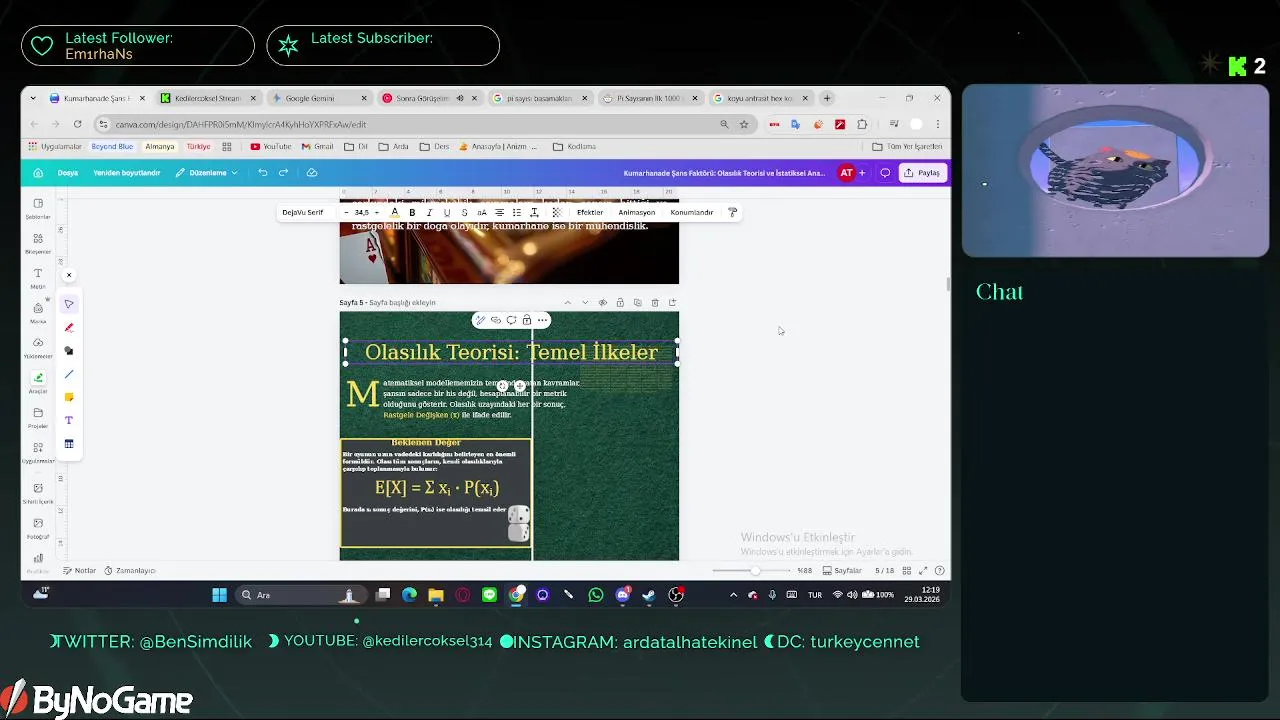
Task: Toggle bold formatting for the heading
Action: [x=412, y=212]
